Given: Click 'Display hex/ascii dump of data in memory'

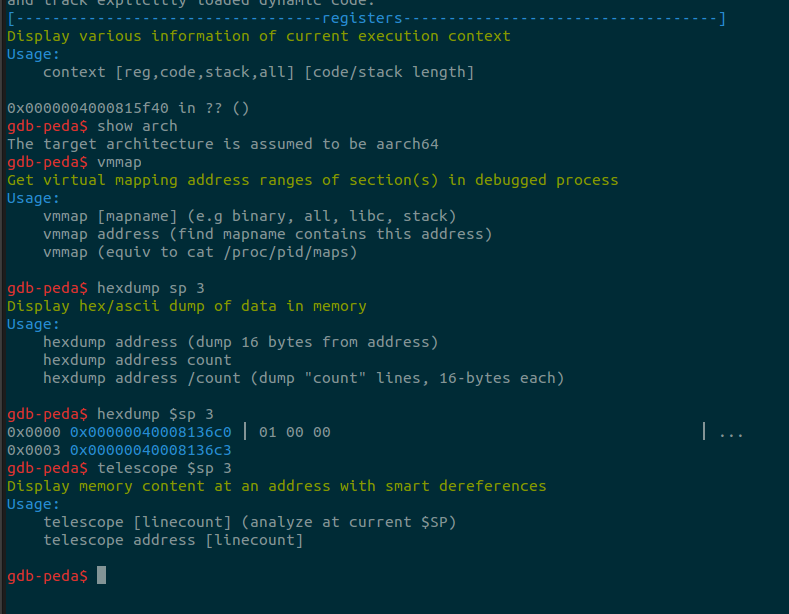Looking at the screenshot, I should pyautogui.click(x=186, y=306).
